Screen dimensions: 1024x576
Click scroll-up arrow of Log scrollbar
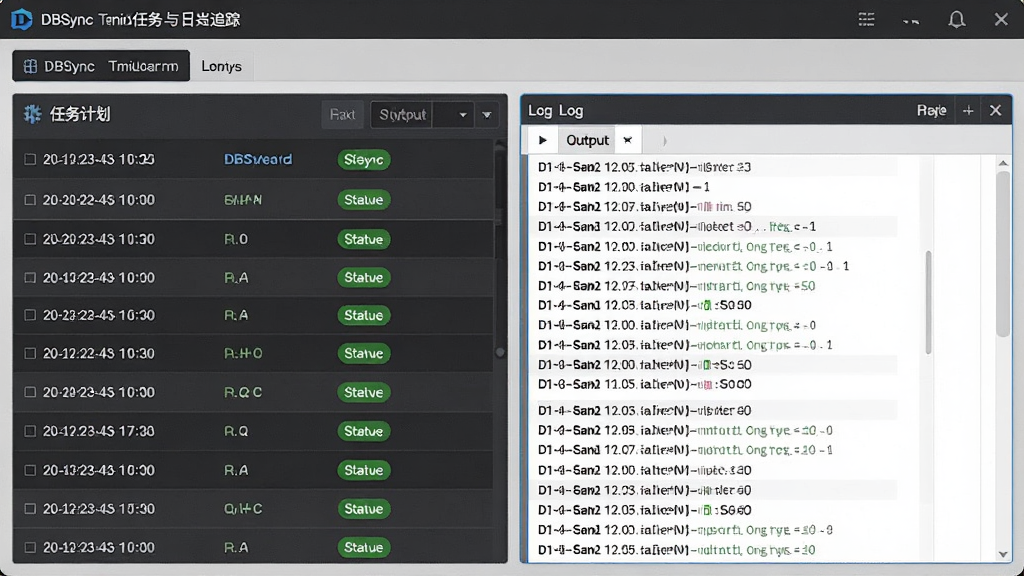tap(1003, 163)
